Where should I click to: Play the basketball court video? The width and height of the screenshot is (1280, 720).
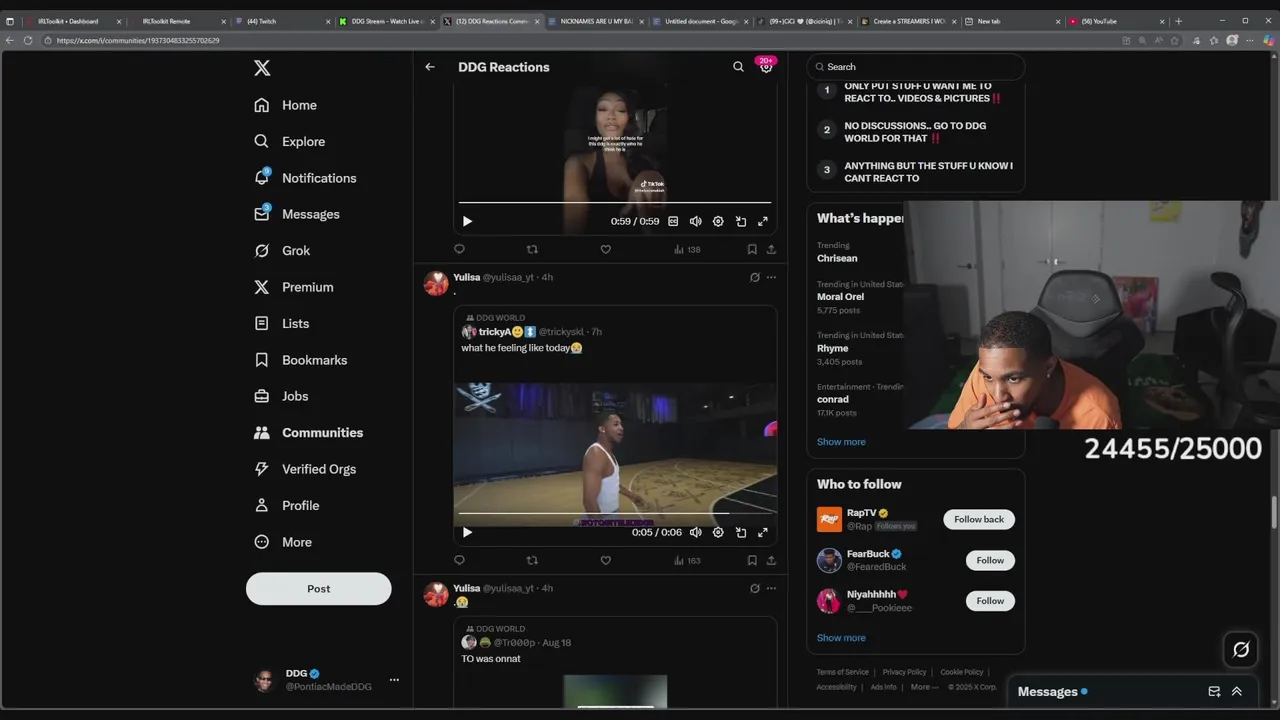467,532
